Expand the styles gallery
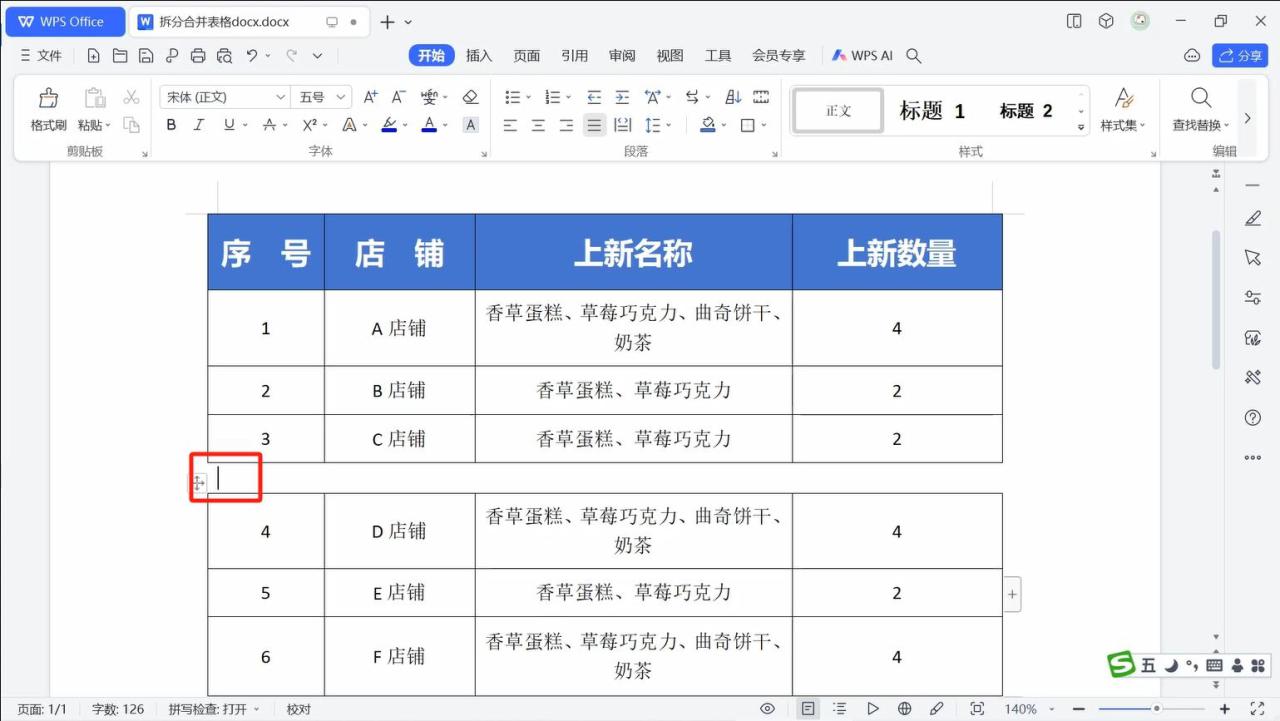 click(x=1081, y=127)
